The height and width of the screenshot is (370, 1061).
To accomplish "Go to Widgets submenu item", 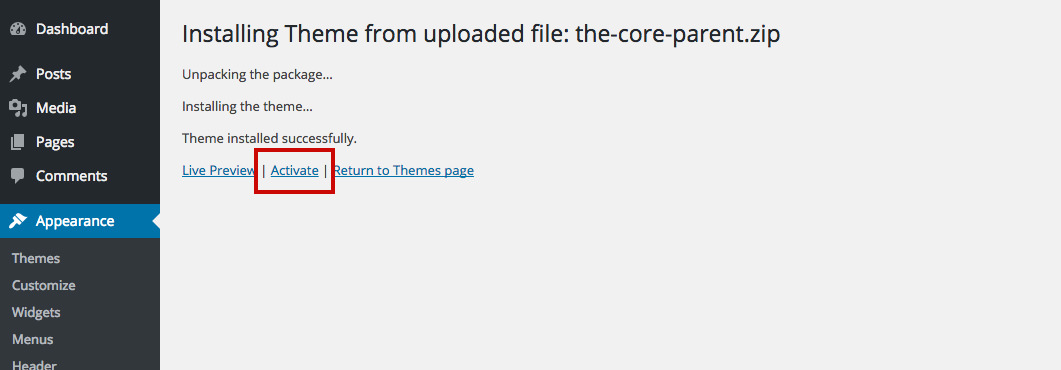I will [36, 313].
